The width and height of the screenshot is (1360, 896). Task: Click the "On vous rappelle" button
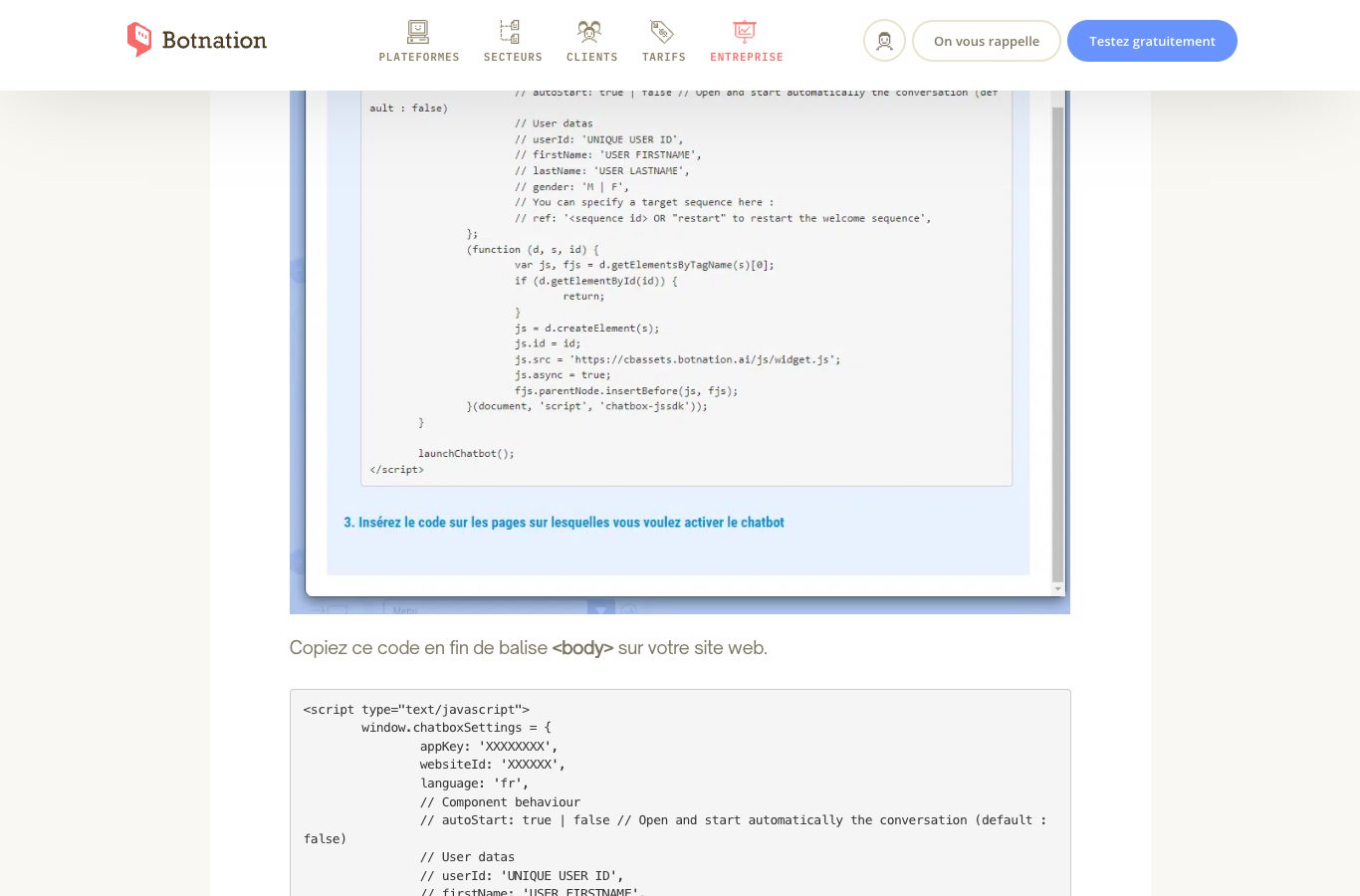[x=987, y=41]
